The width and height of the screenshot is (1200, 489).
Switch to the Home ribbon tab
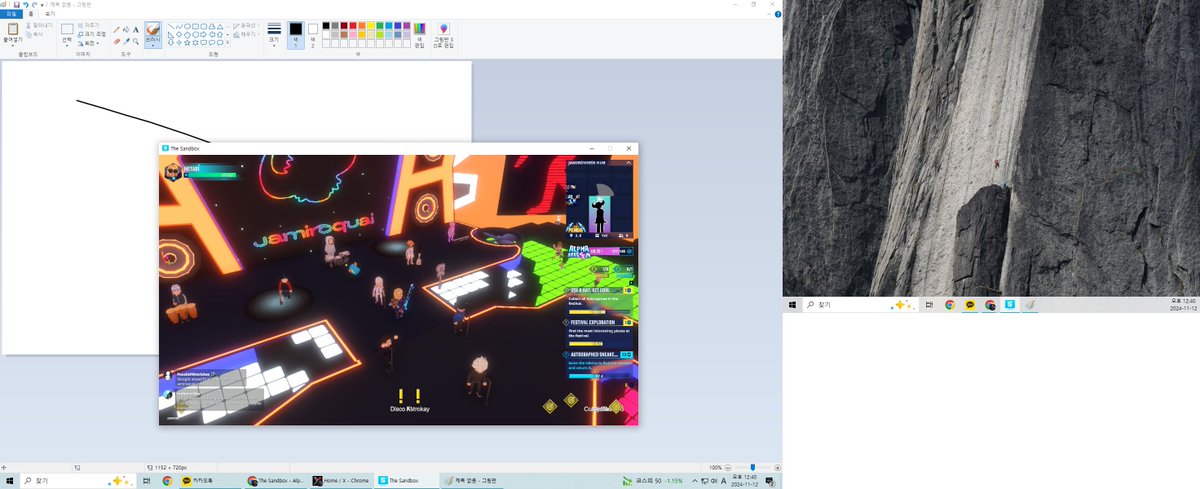[31, 14]
